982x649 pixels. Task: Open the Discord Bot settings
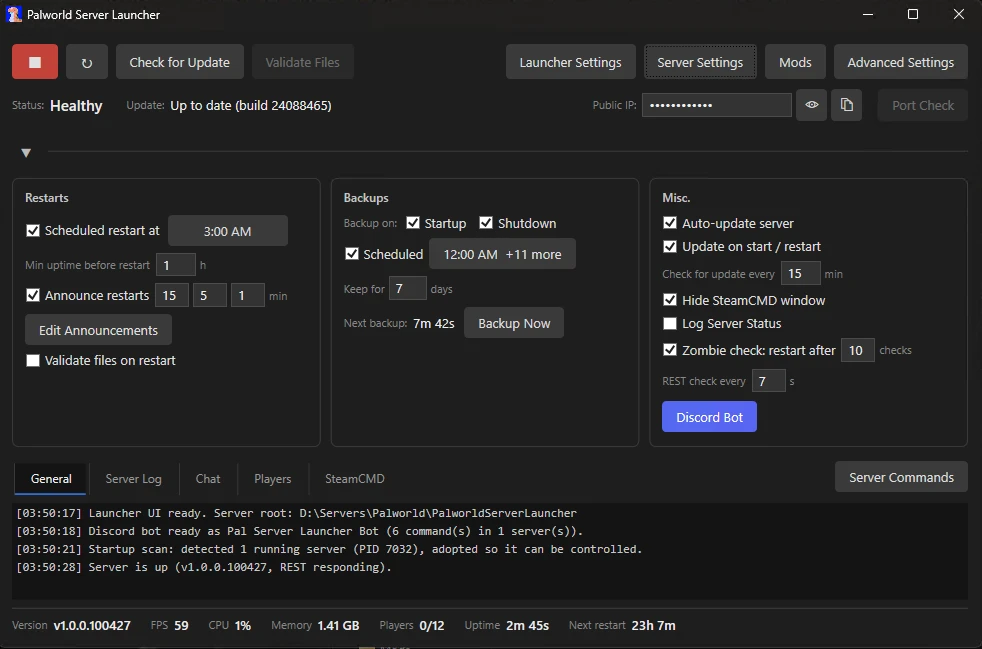[710, 417]
